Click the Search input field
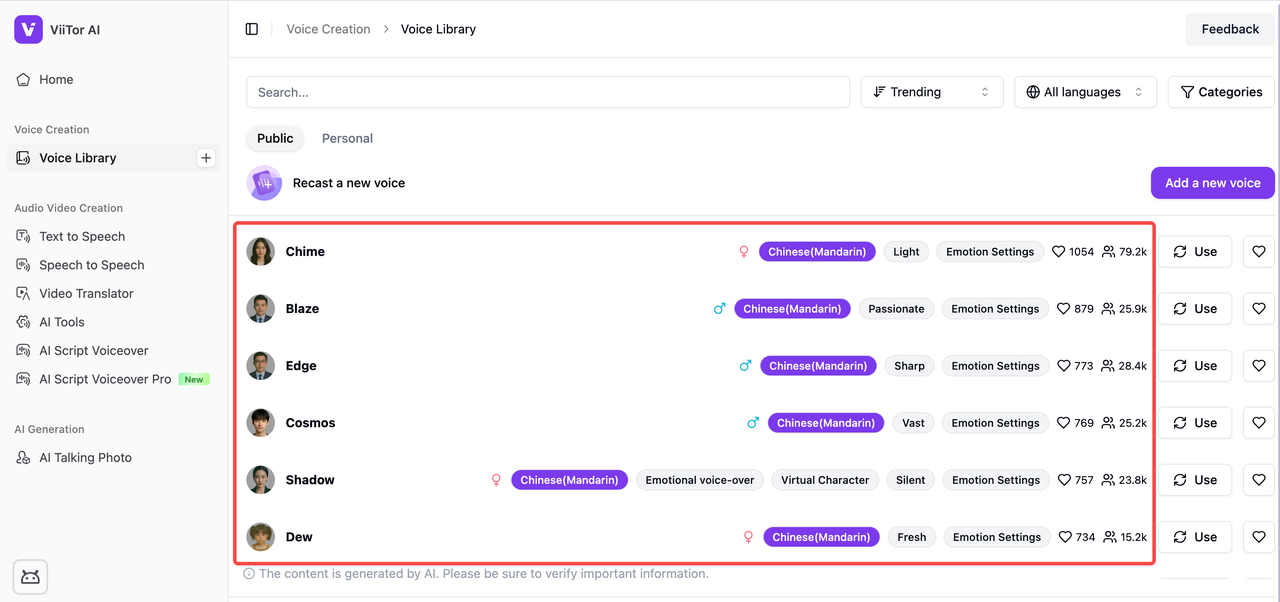This screenshot has width=1280, height=602. pos(548,92)
